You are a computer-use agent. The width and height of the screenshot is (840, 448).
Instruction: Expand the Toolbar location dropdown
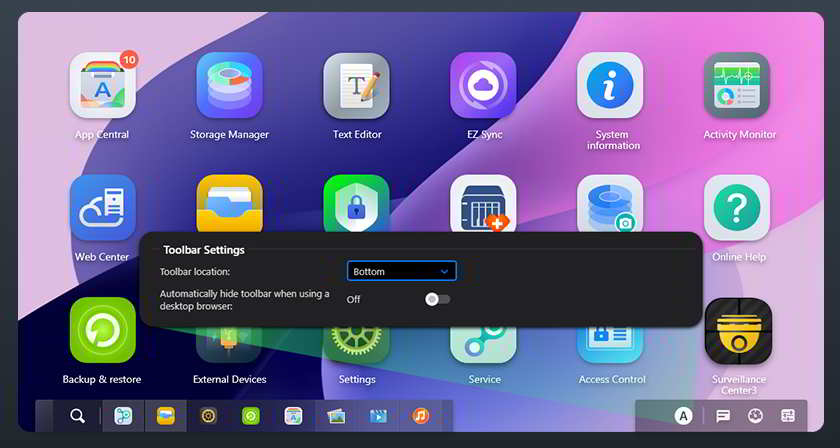click(402, 271)
